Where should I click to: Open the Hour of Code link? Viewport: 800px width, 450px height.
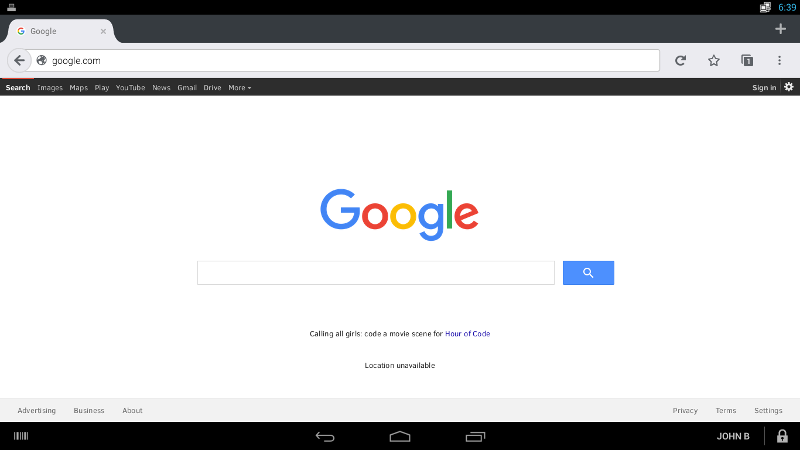[467, 334]
